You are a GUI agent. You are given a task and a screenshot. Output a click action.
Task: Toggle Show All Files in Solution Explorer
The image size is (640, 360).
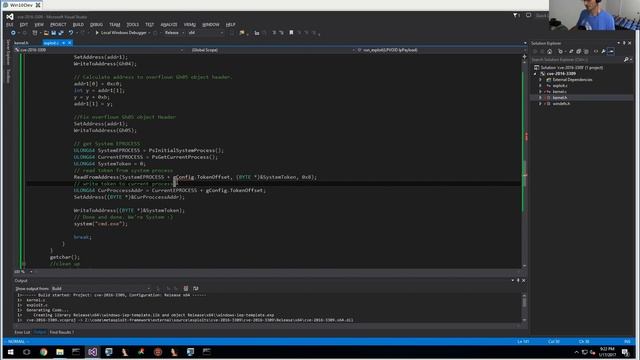click(x=587, y=51)
